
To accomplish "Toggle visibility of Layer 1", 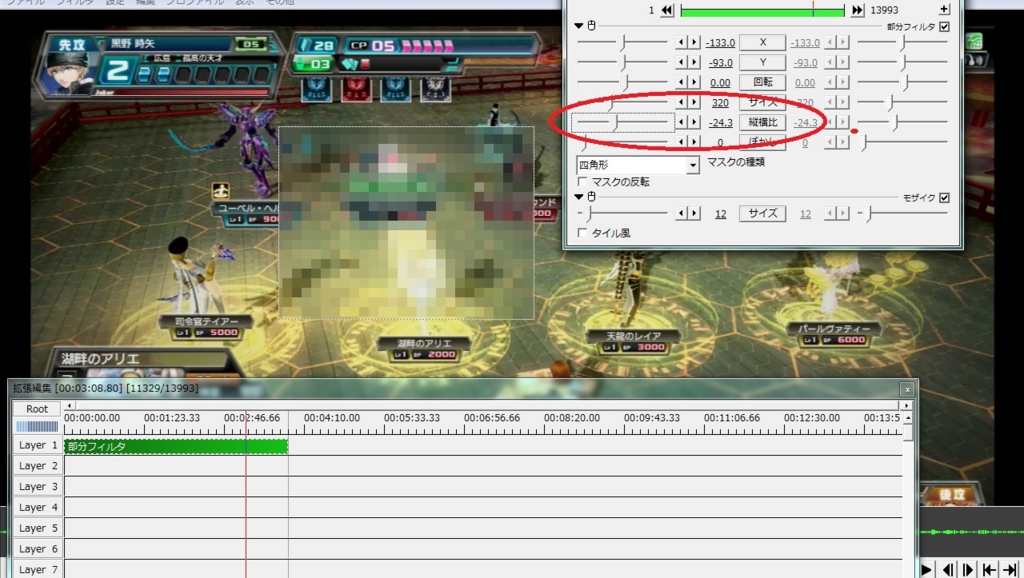I will coord(37,445).
